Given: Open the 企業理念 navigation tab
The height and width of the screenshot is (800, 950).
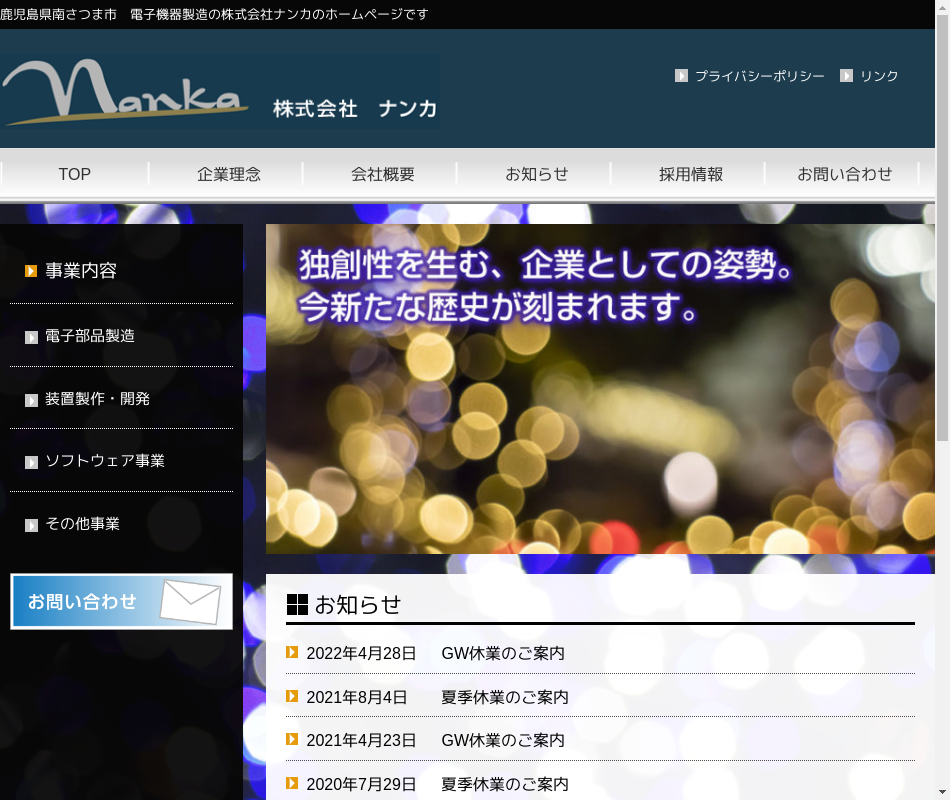Looking at the screenshot, I should (x=229, y=174).
